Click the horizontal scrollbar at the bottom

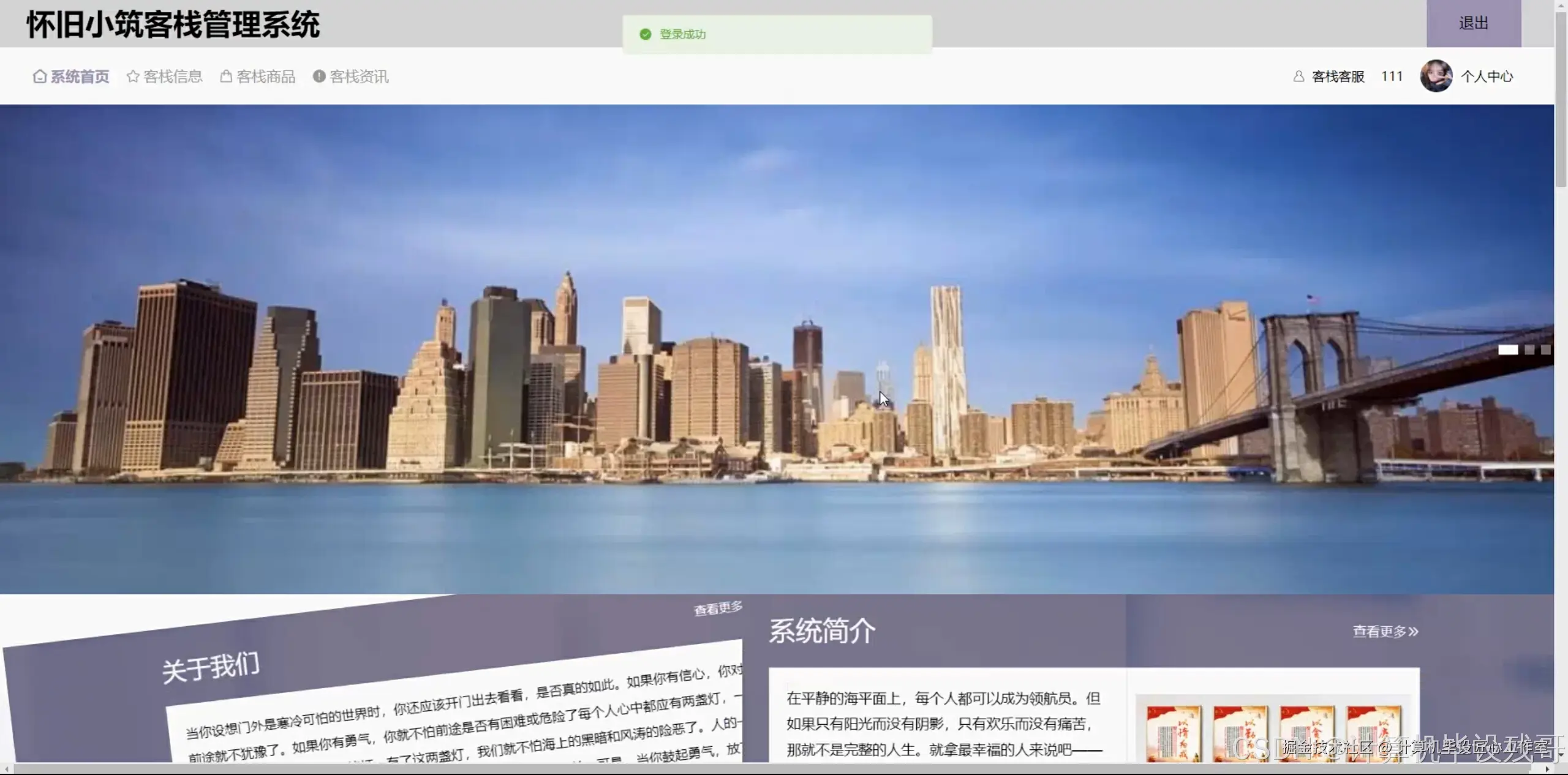tap(772, 768)
